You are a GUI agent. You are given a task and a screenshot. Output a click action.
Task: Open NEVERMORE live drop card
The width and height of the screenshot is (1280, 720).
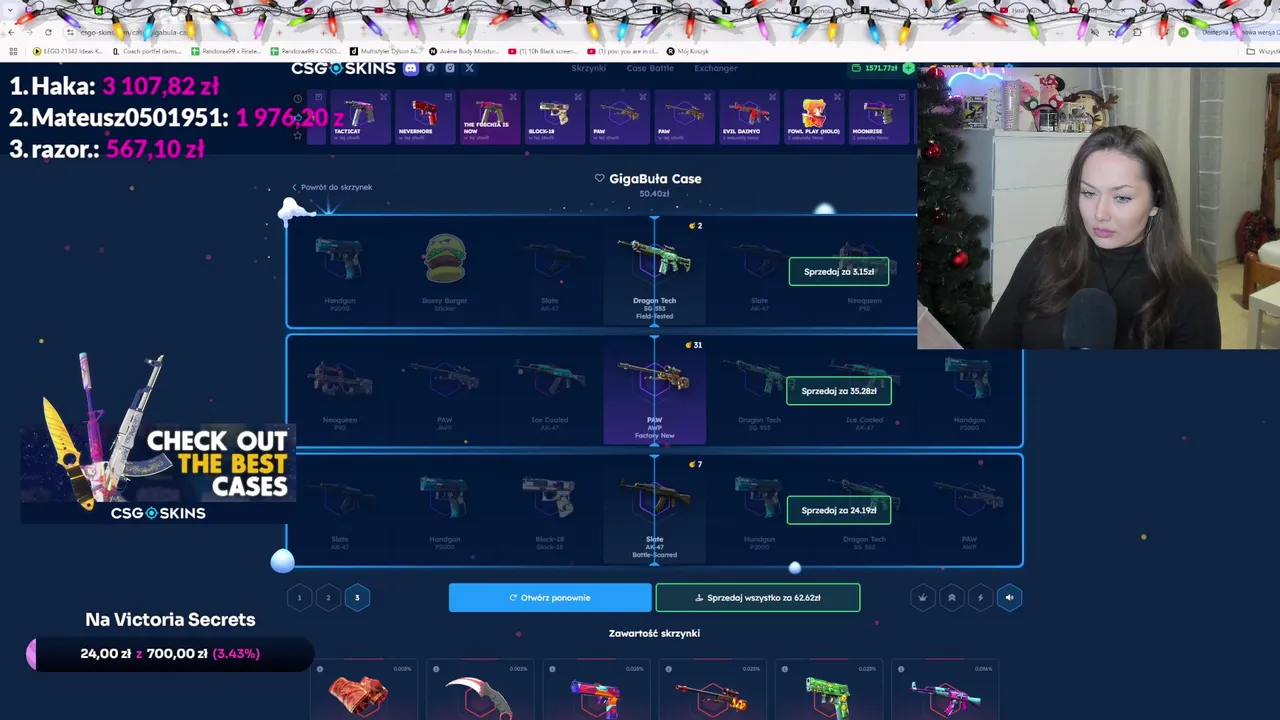(x=425, y=117)
